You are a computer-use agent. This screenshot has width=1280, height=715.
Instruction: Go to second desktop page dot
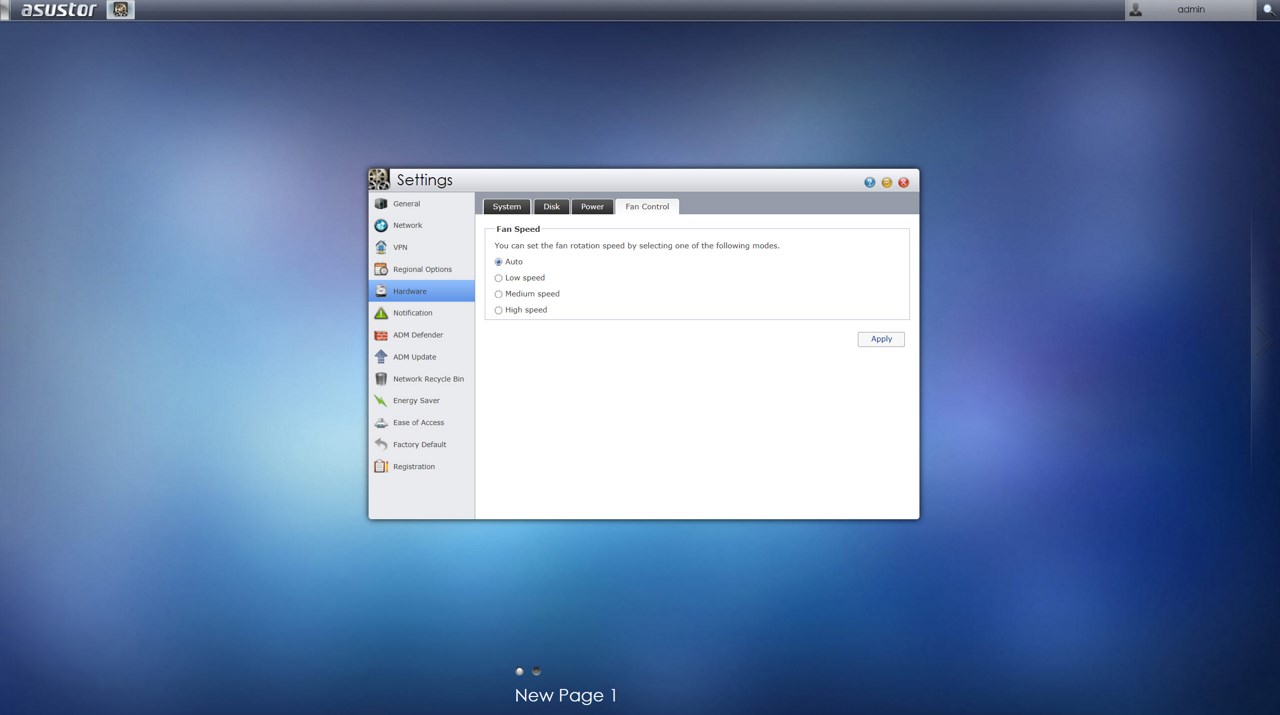[x=536, y=671]
